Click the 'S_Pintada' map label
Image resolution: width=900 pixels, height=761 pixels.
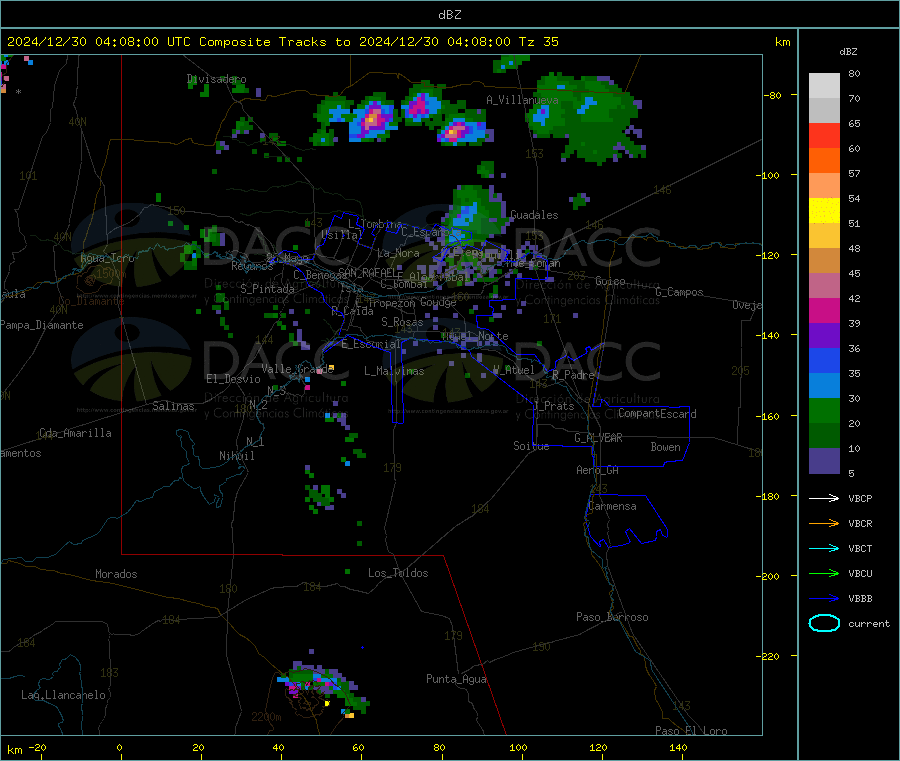267,289
